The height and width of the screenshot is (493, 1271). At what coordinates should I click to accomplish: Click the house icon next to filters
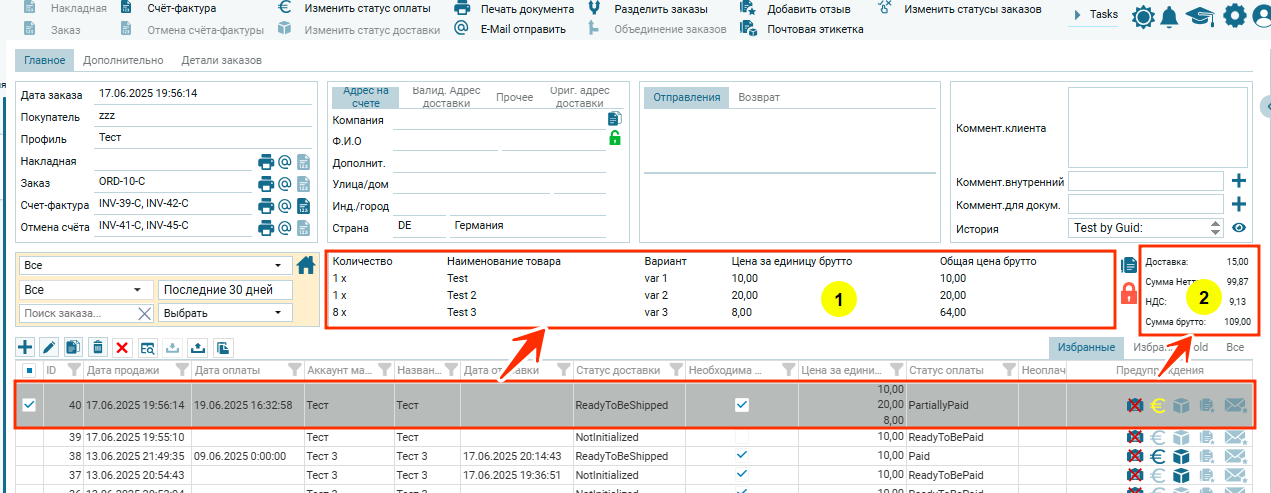(x=306, y=265)
